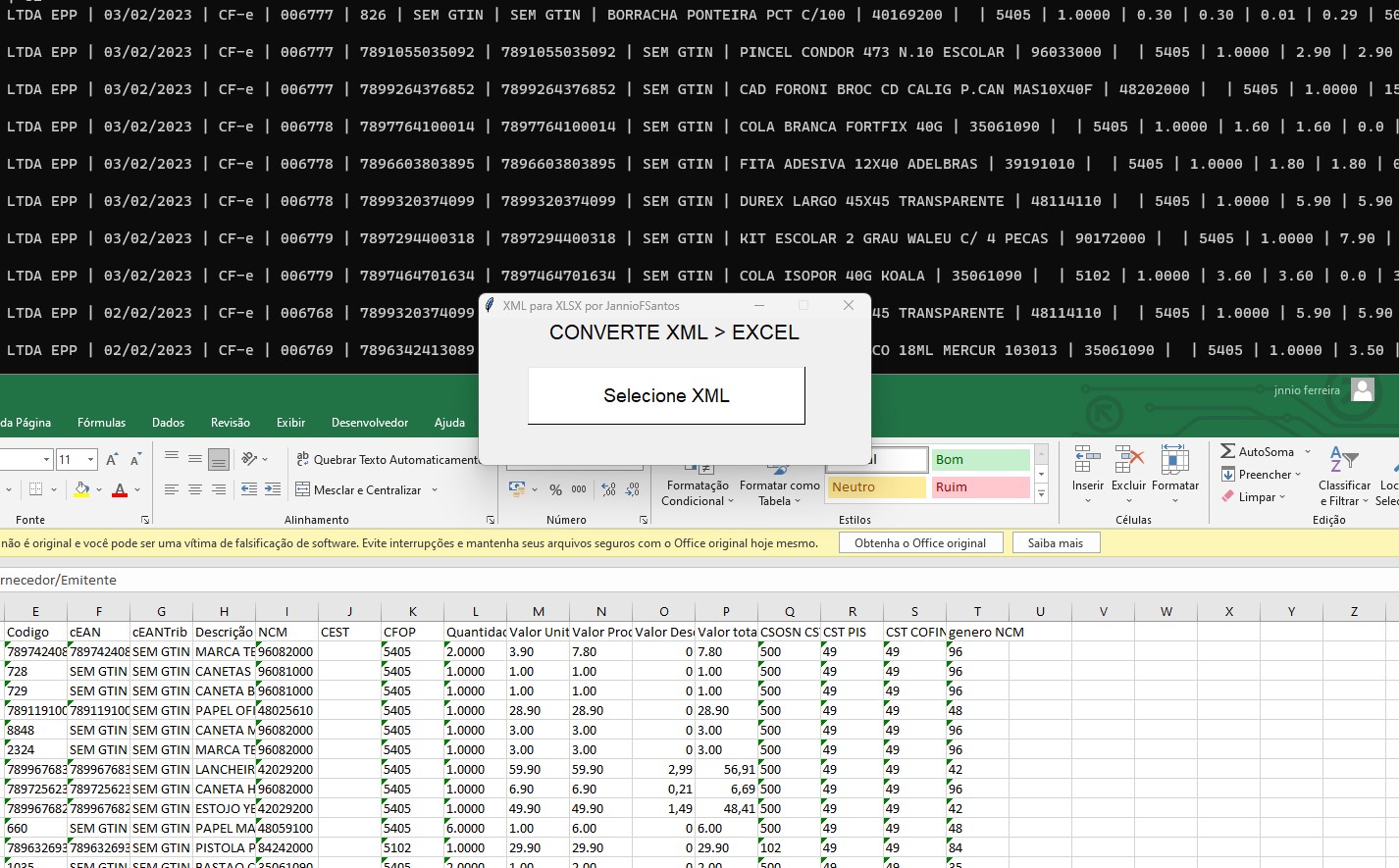The image size is (1399, 868).
Task: Click the Preencher fill icon
Action: (x=1227, y=475)
